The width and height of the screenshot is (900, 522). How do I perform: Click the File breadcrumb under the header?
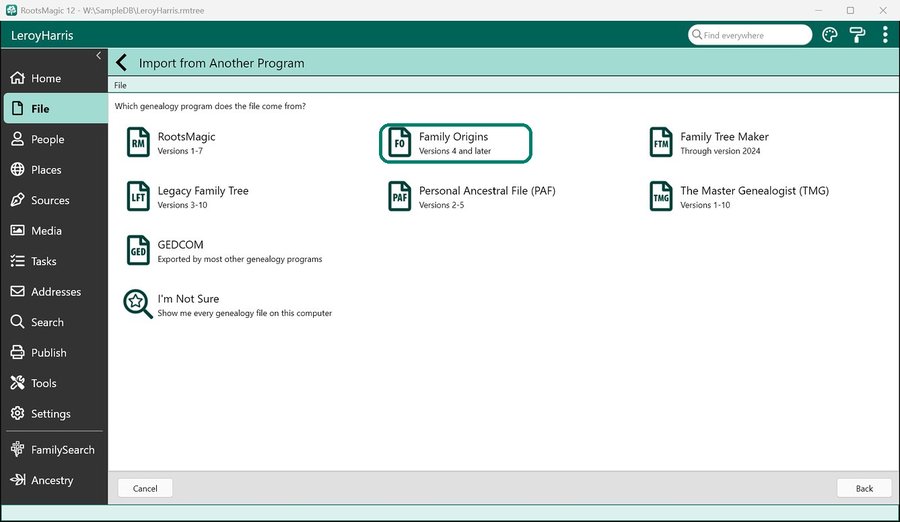(120, 85)
